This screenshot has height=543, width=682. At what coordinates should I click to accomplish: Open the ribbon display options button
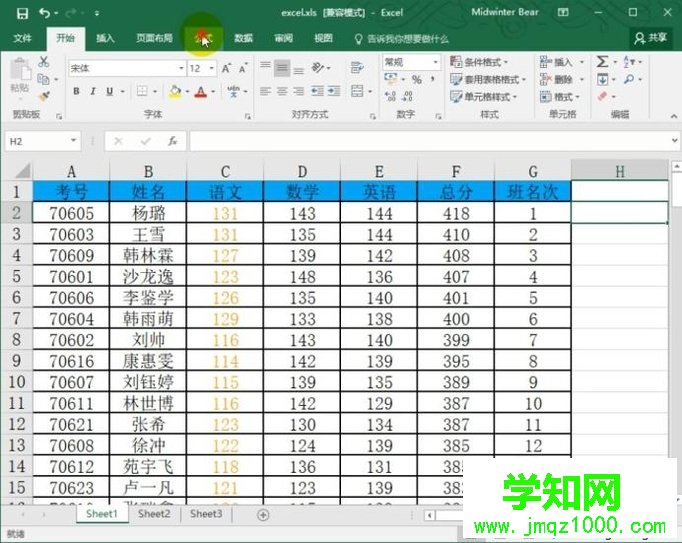563,13
